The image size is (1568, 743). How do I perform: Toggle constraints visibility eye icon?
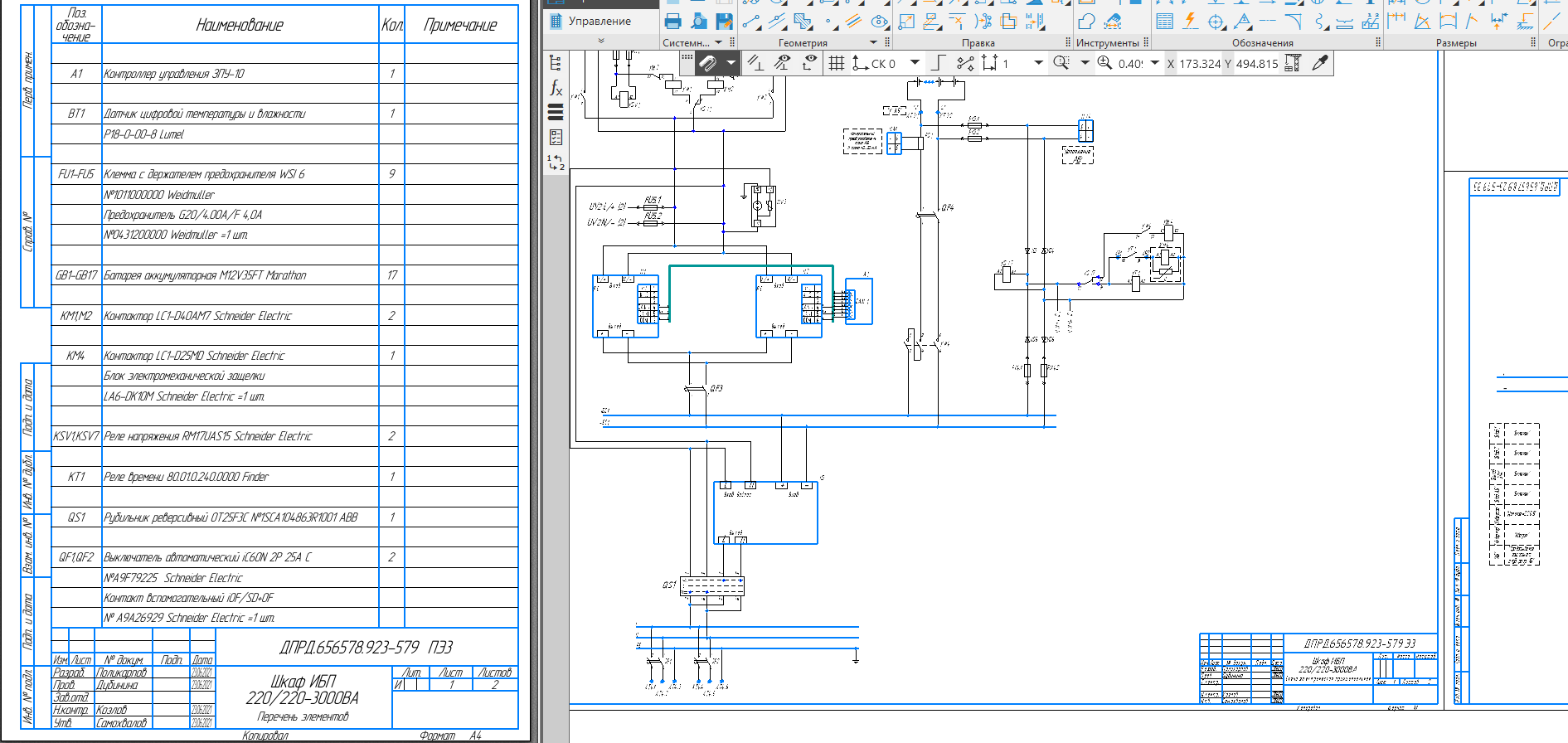(782, 63)
